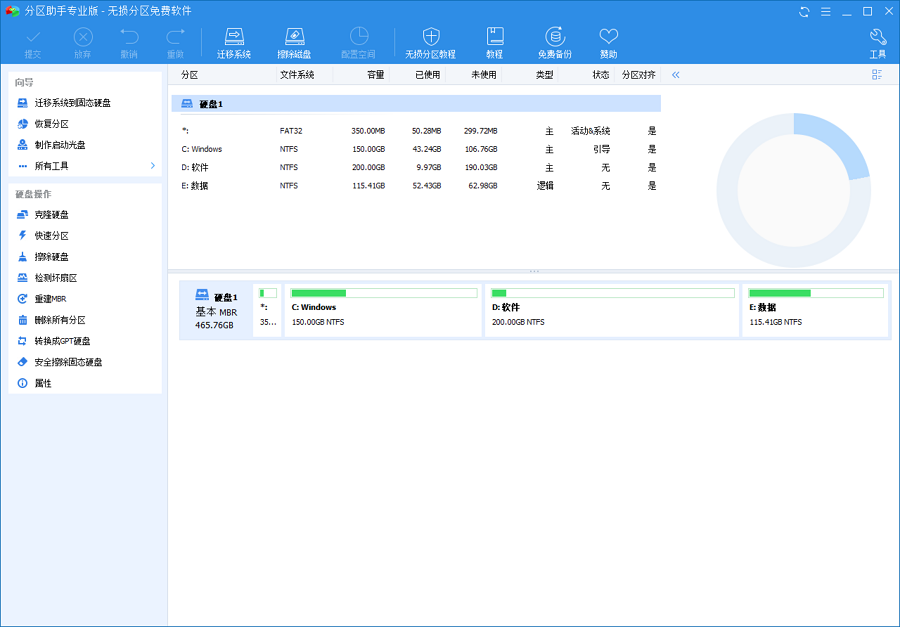The width and height of the screenshot is (900, 627).
Task: Open the hamburger menu in title bar
Action: (x=825, y=11)
